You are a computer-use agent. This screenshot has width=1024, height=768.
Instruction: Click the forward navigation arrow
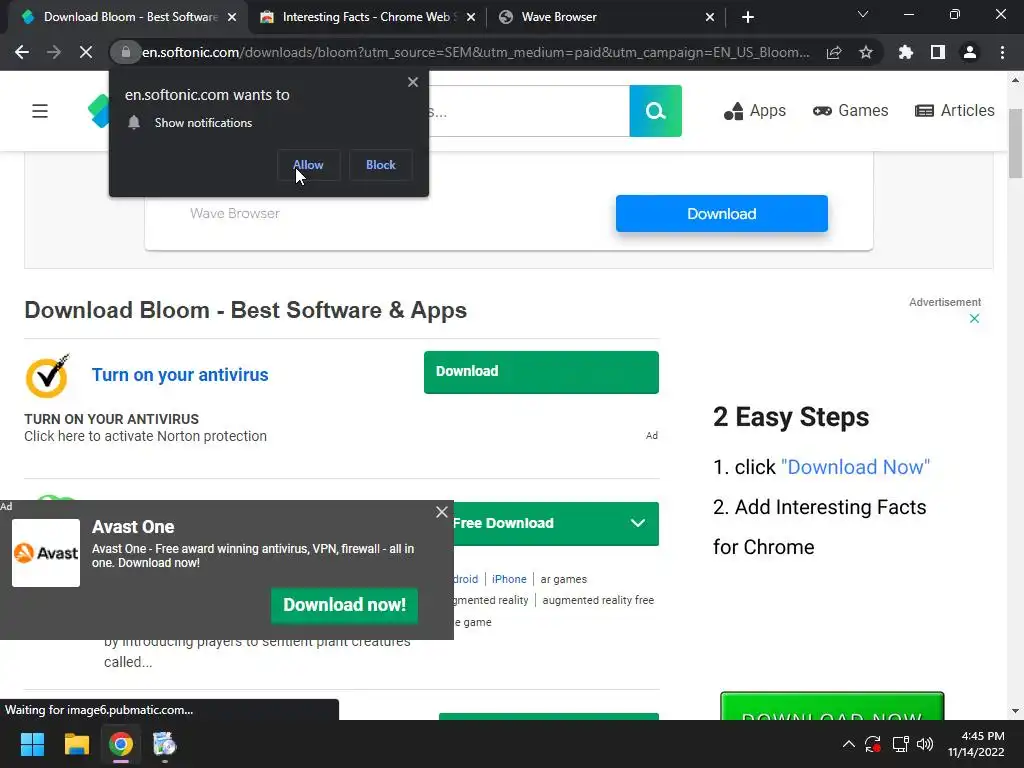(x=54, y=52)
